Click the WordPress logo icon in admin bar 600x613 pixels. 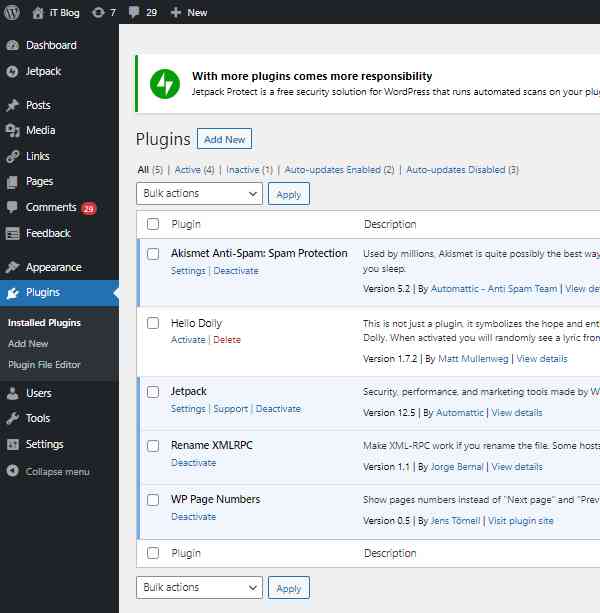pos(12,12)
